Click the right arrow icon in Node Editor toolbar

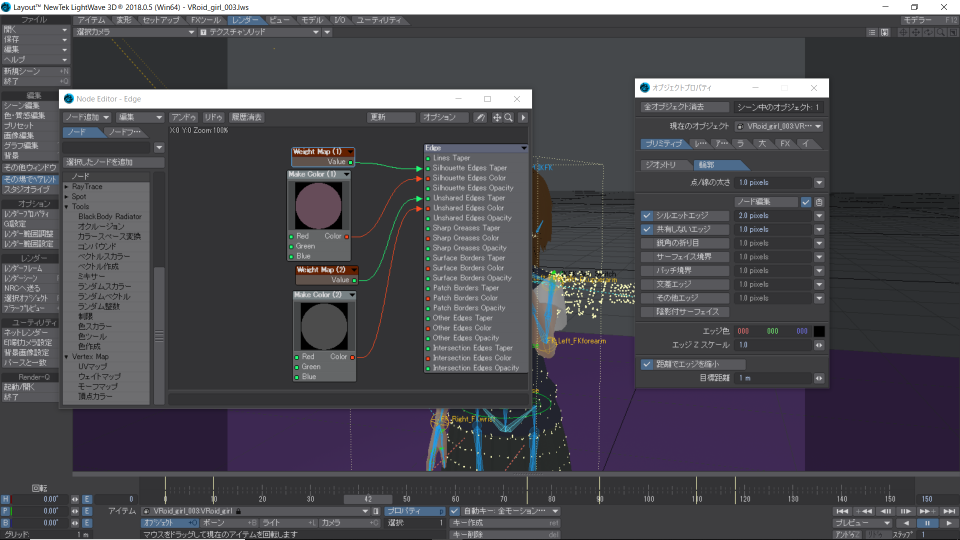click(x=523, y=118)
